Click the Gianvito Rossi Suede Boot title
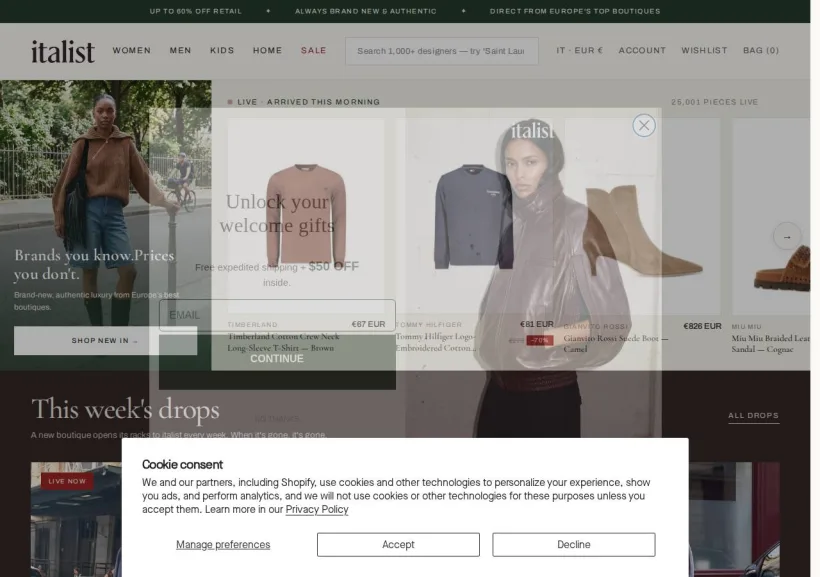The image size is (820, 577). [x=616, y=344]
